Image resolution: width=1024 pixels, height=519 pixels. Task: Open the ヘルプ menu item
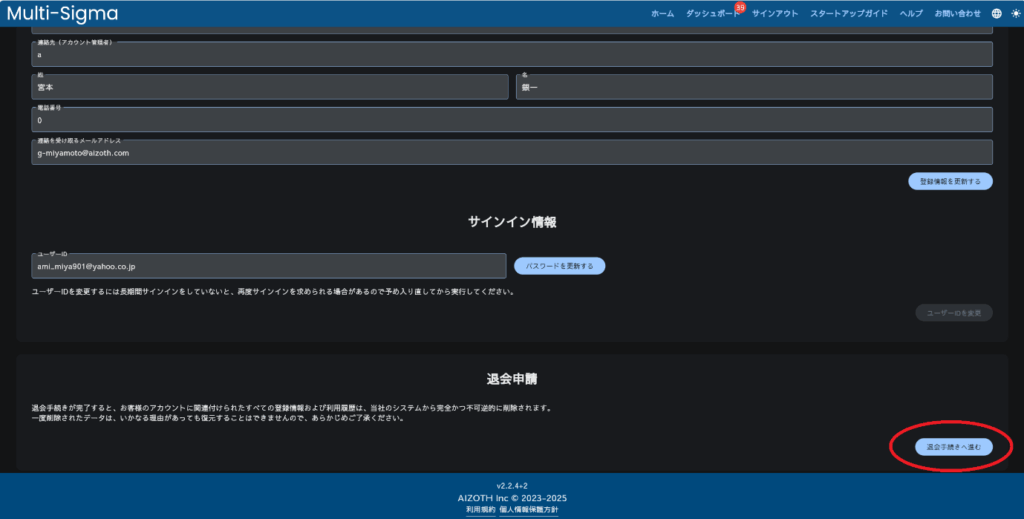(911, 14)
